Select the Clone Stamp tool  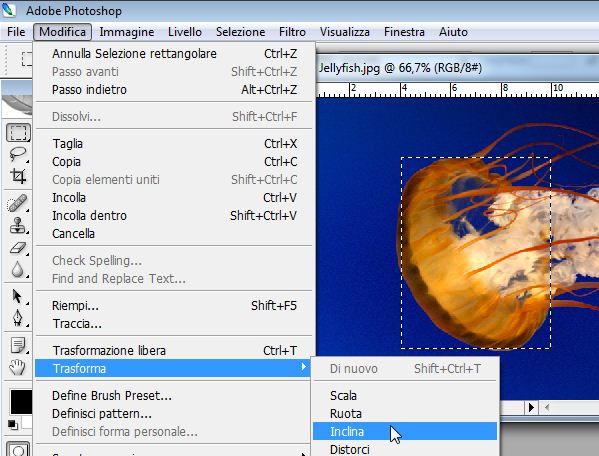click(18, 225)
